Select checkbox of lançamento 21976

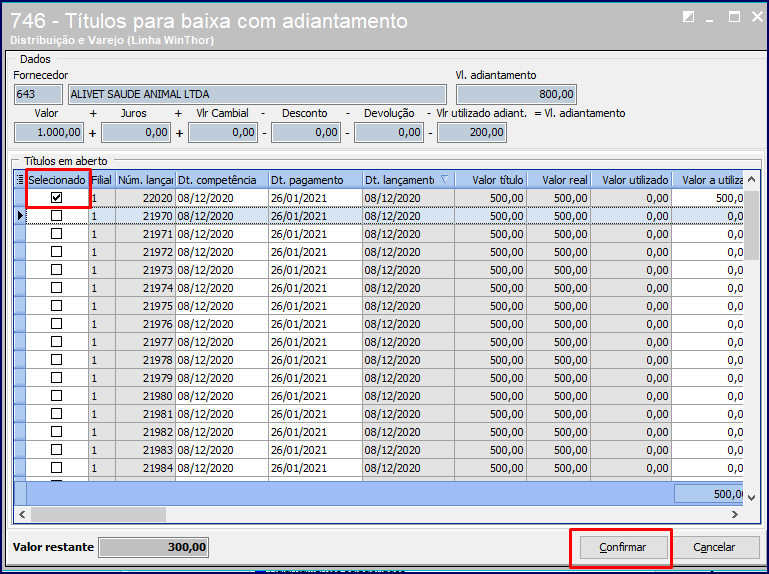coord(56,324)
